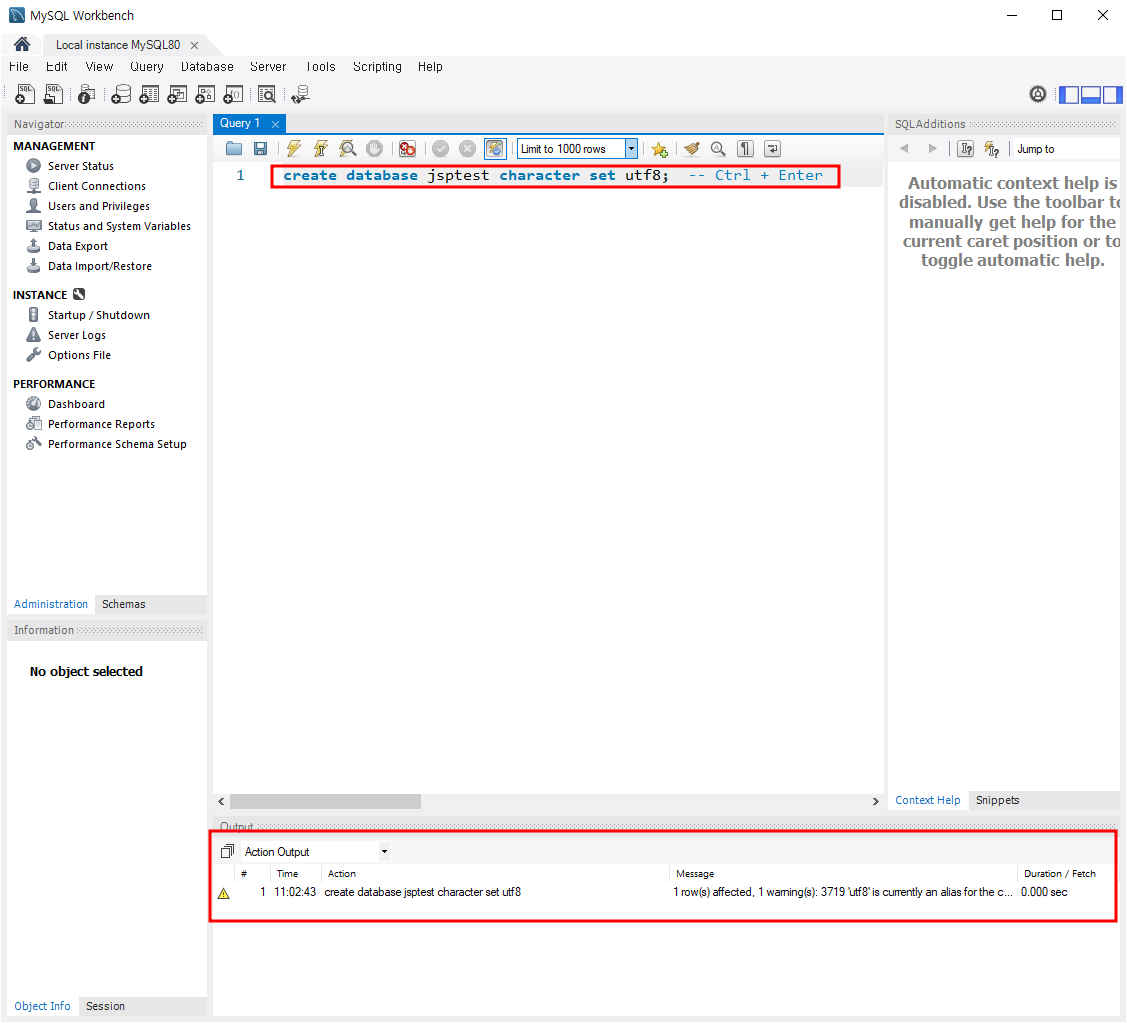Click the editor horizontal scrollbar thumb
The width and height of the screenshot is (1127, 1023).
[x=325, y=802]
